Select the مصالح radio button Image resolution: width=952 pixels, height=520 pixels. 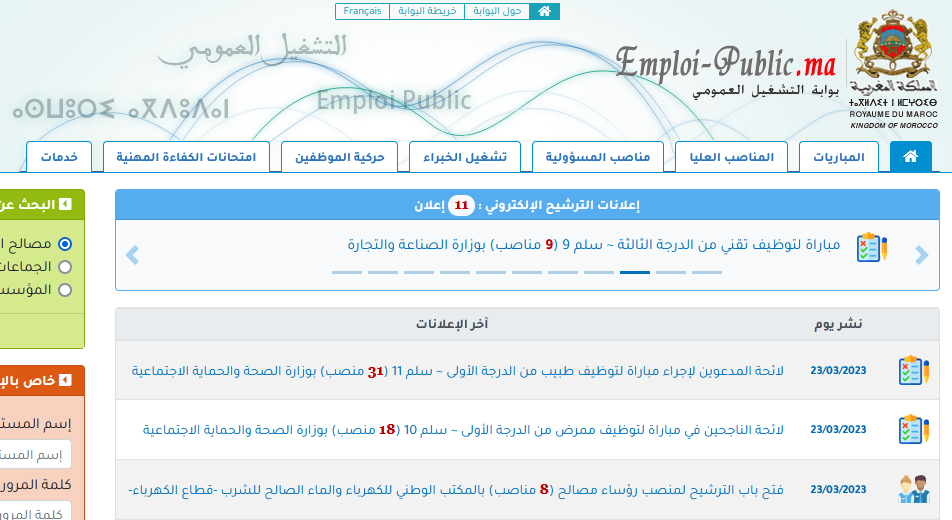pyautogui.click(x=65, y=244)
